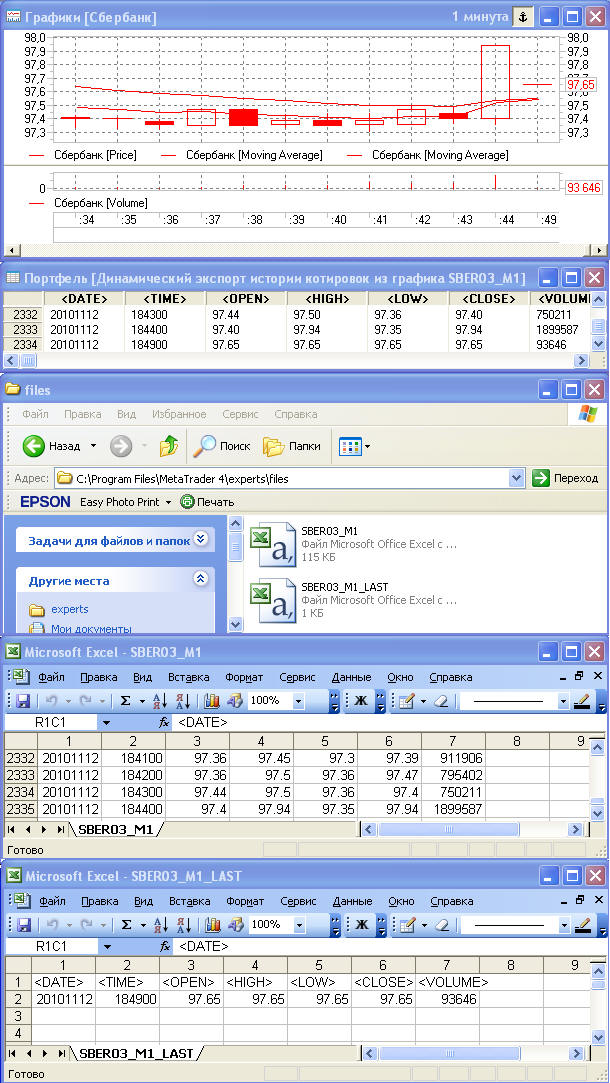Screen dimensions: 610x1083
Task: Toggle bold Ж in the SBER03_M1 Excel window
Action: click(x=360, y=701)
